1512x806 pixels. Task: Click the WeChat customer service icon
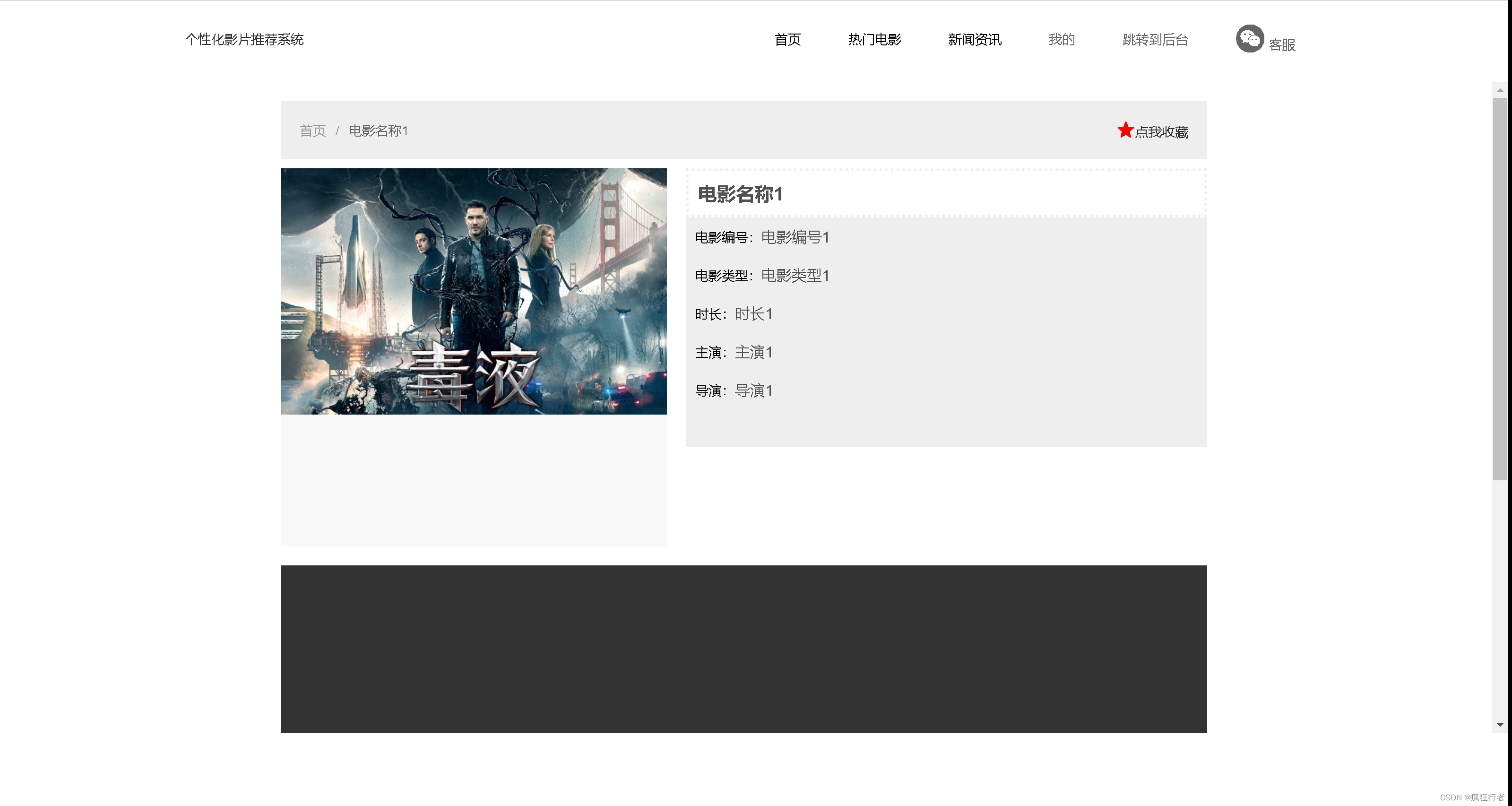pyautogui.click(x=1249, y=39)
